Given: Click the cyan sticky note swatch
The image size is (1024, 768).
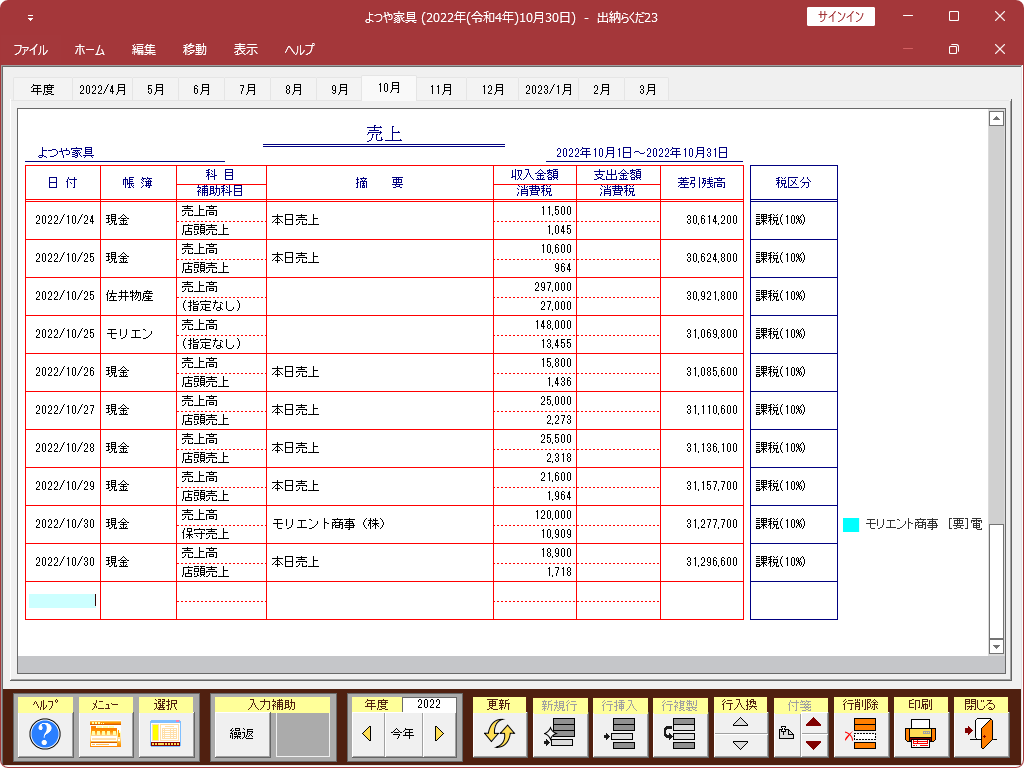Looking at the screenshot, I should (x=851, y=524).
